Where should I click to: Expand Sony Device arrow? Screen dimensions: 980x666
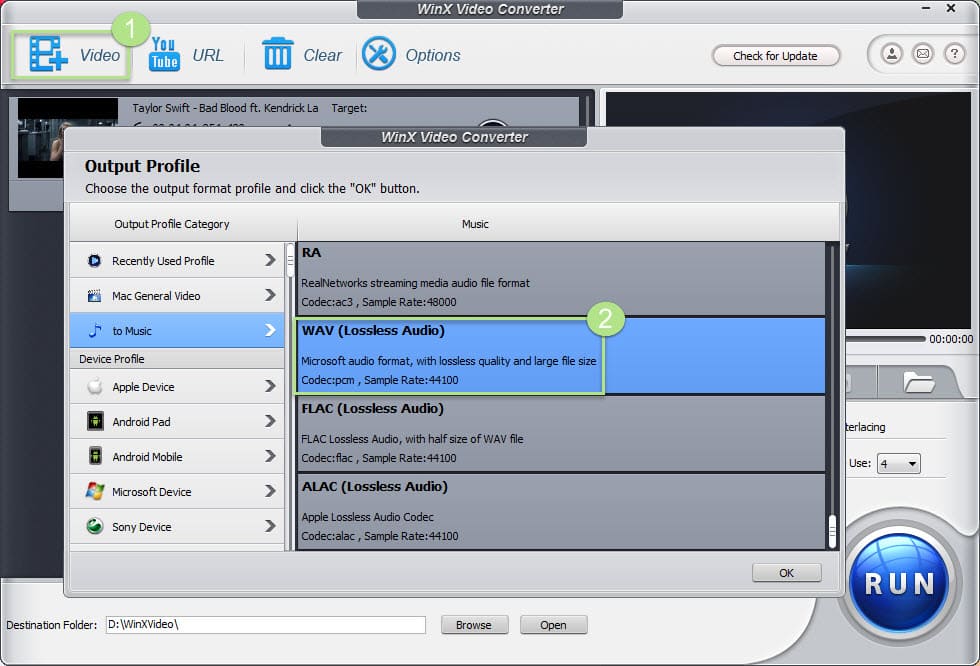270,527
